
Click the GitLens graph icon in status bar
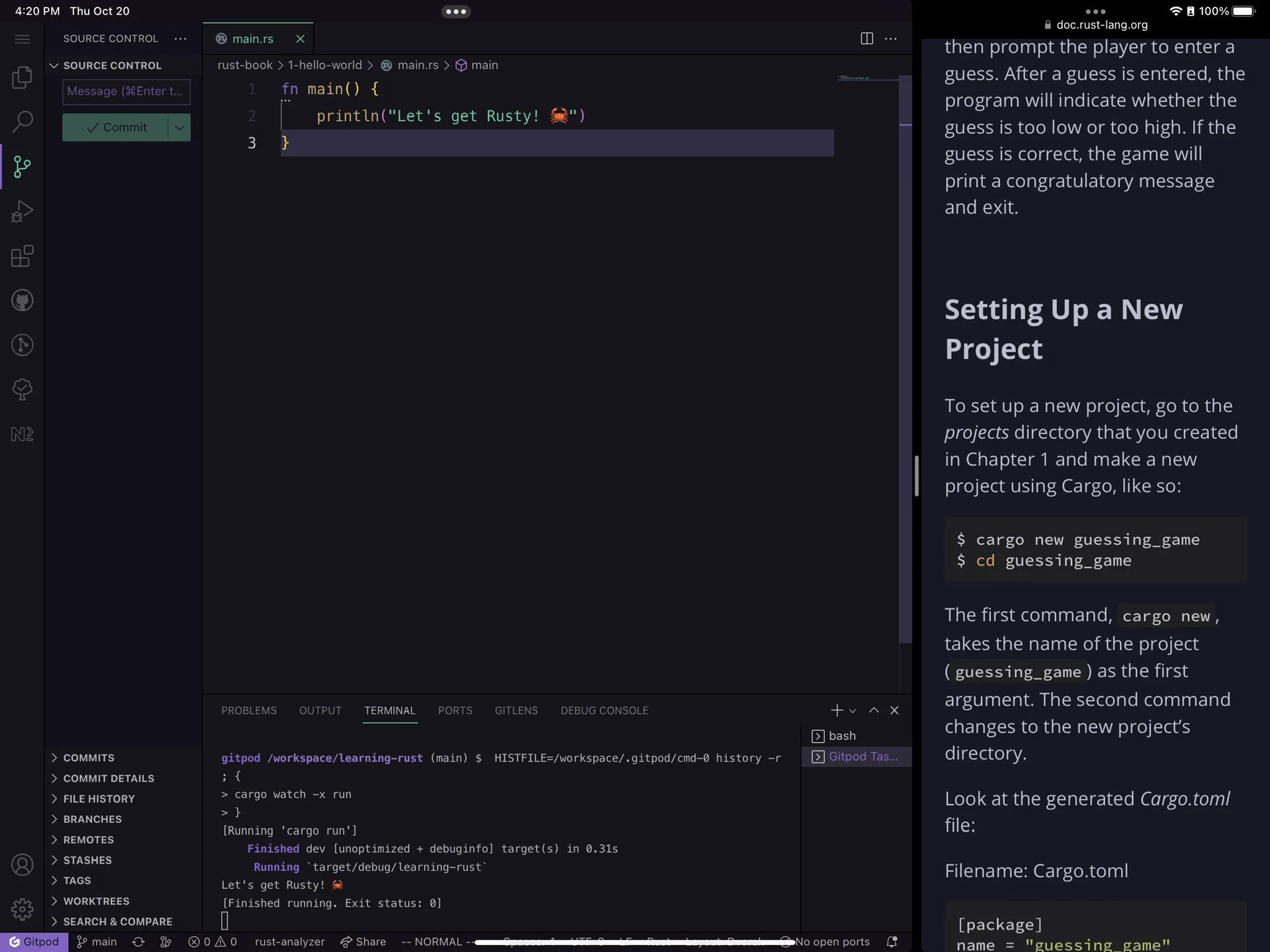click(x=166, y=941)
